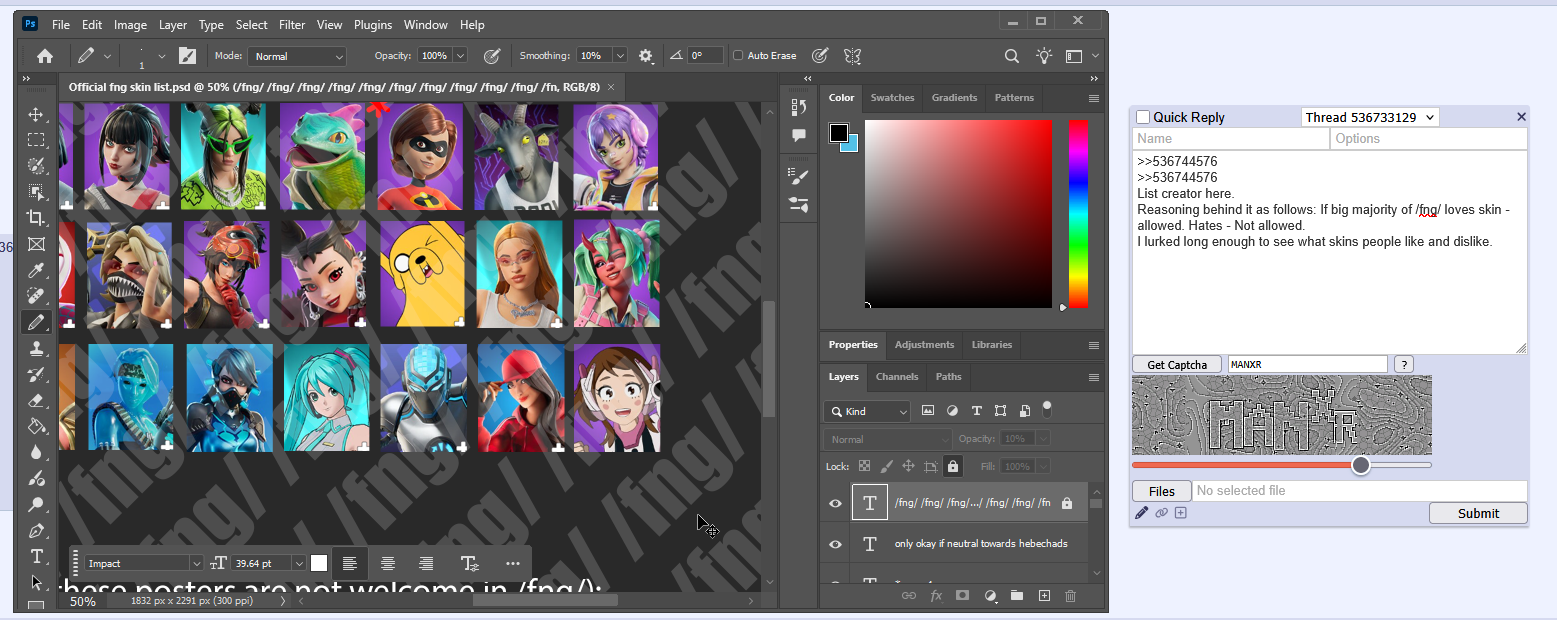
Task: Enable the Auto Erase checkbox
Action: (x=738, y=56)
